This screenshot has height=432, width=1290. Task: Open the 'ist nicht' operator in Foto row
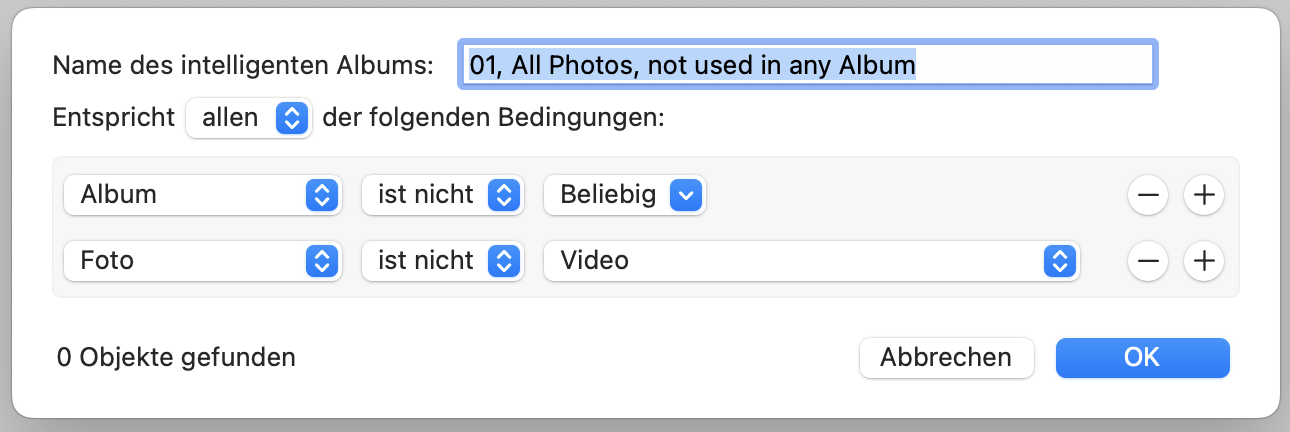pyautogui.click(x=442, y=261)
